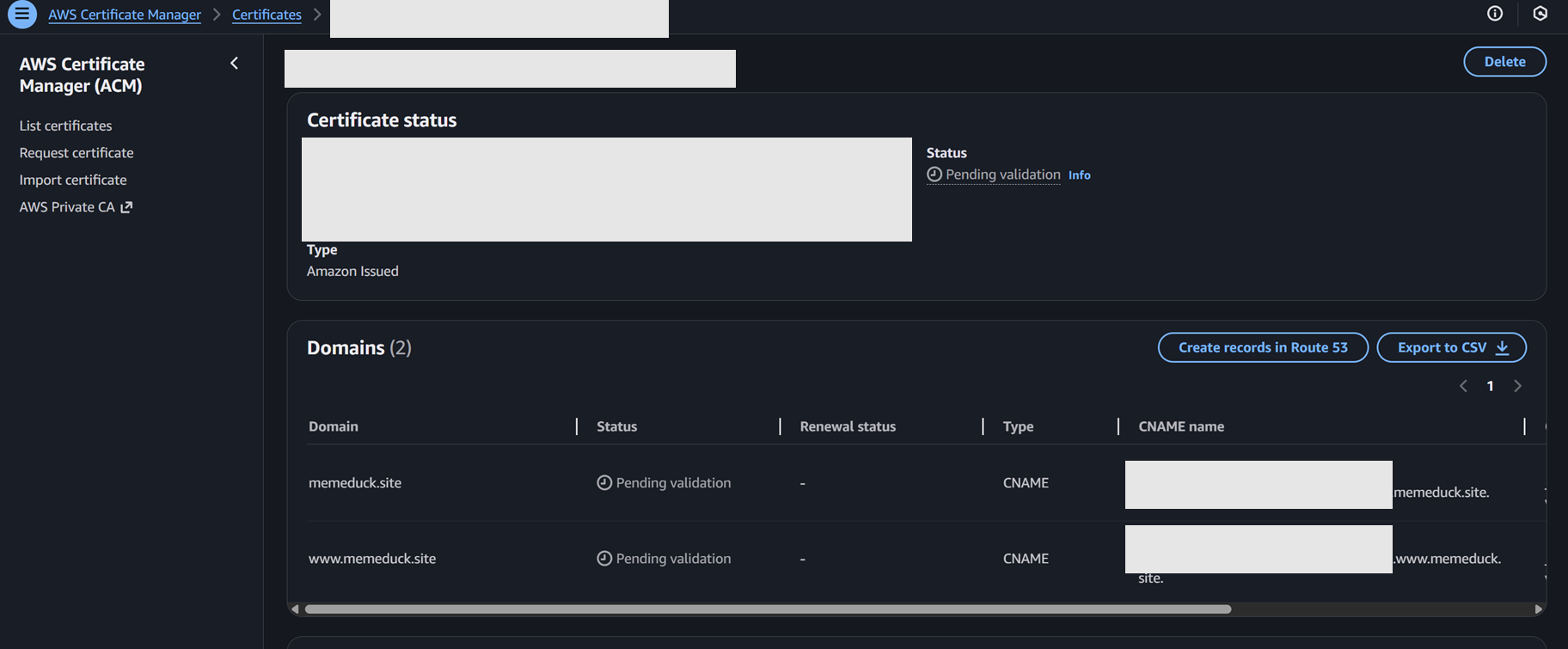The height and width of the screenshot is (649, 1568).
Task: Collapse the ACM side navigation chevron
Action: coord(234,64)
